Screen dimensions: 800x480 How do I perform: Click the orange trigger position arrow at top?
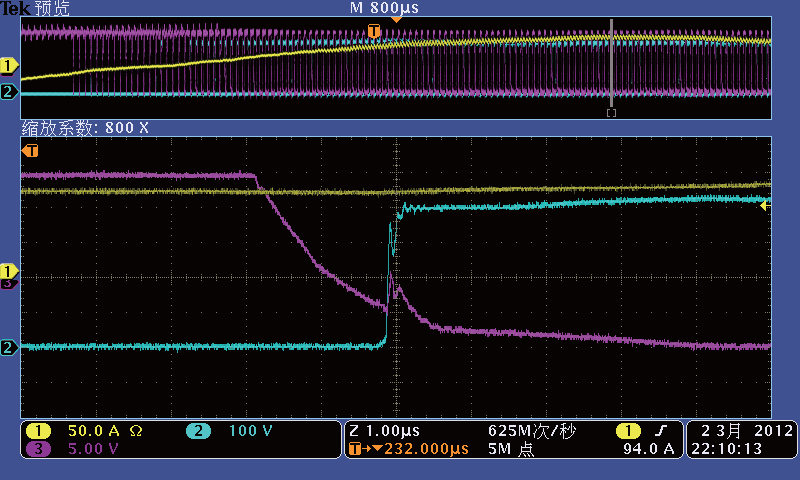[396, 20]
